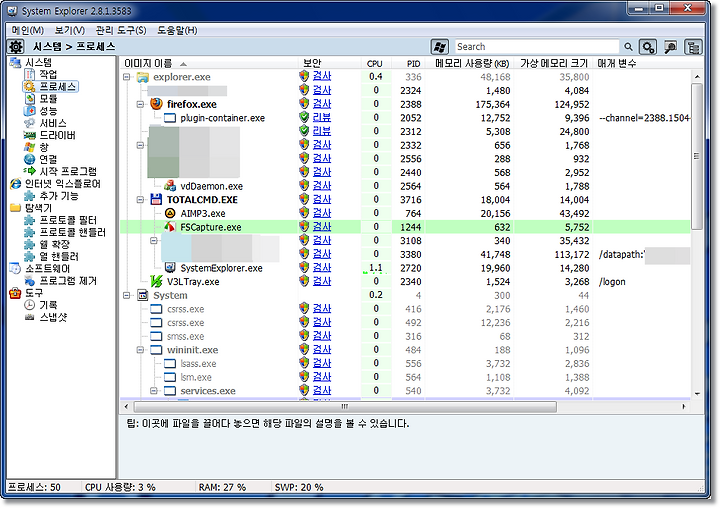This screenshot has height=508, width=720.
Task: Collapse the firefox.exe tree node
Action: (x=141, y=104)
